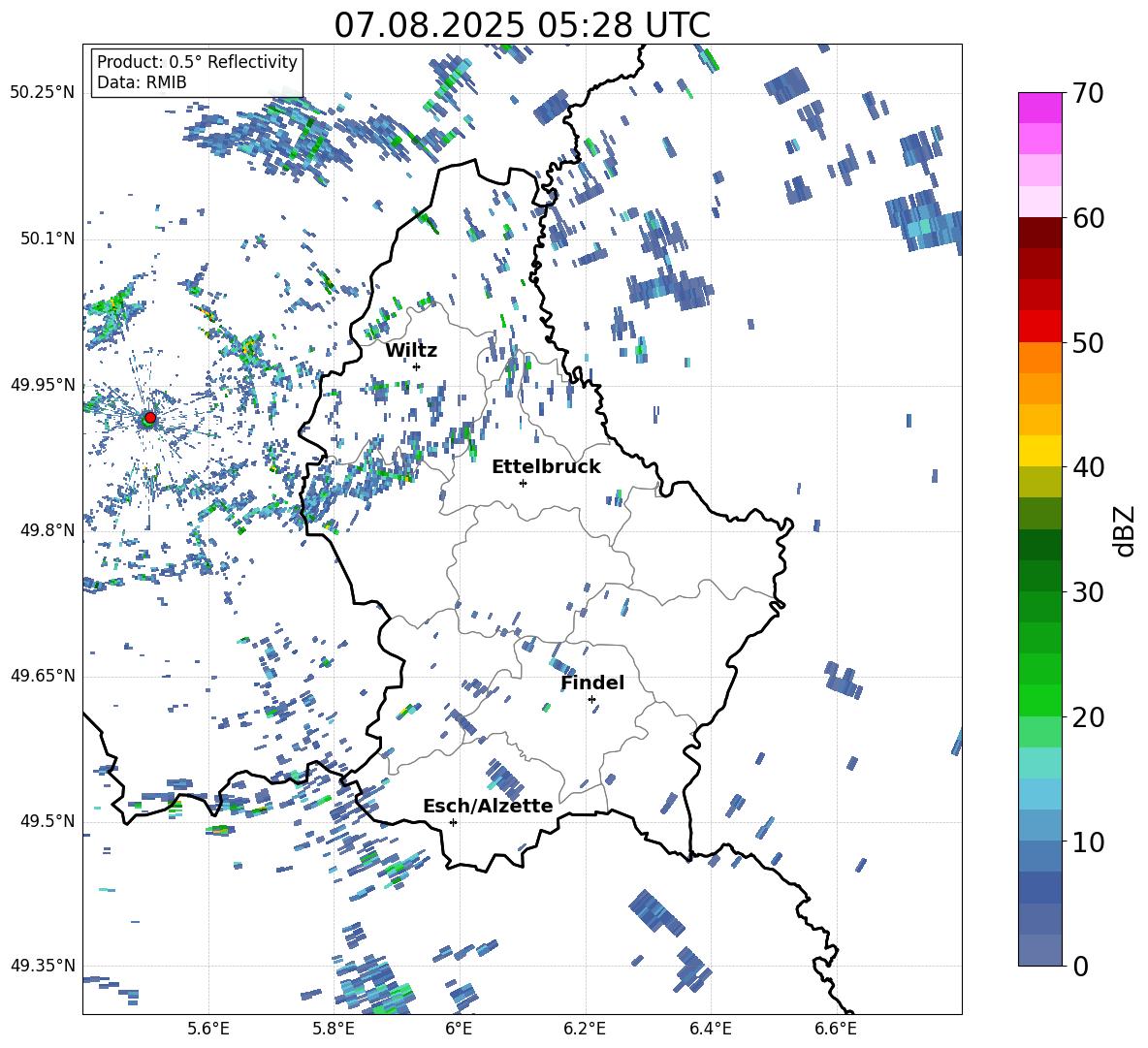Click the 49.95°N latitude label

(x=43, y=384)
